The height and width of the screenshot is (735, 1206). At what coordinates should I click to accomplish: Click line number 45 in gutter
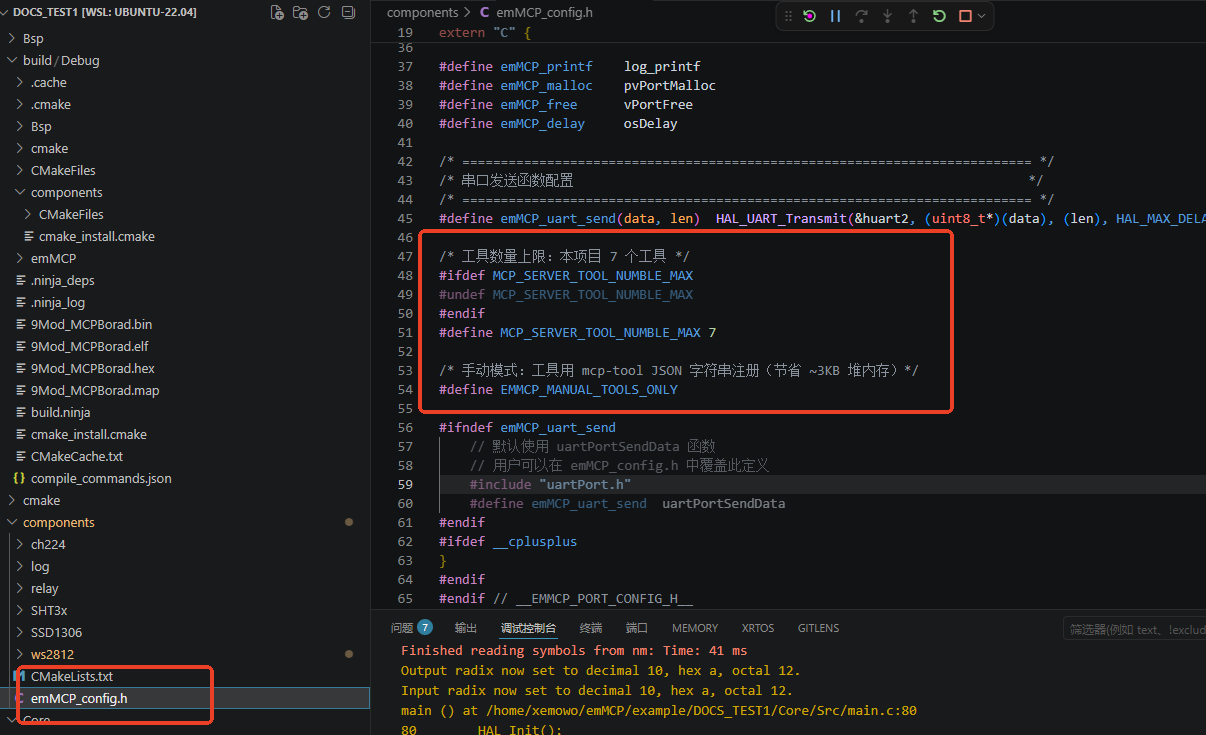[405, 218]
